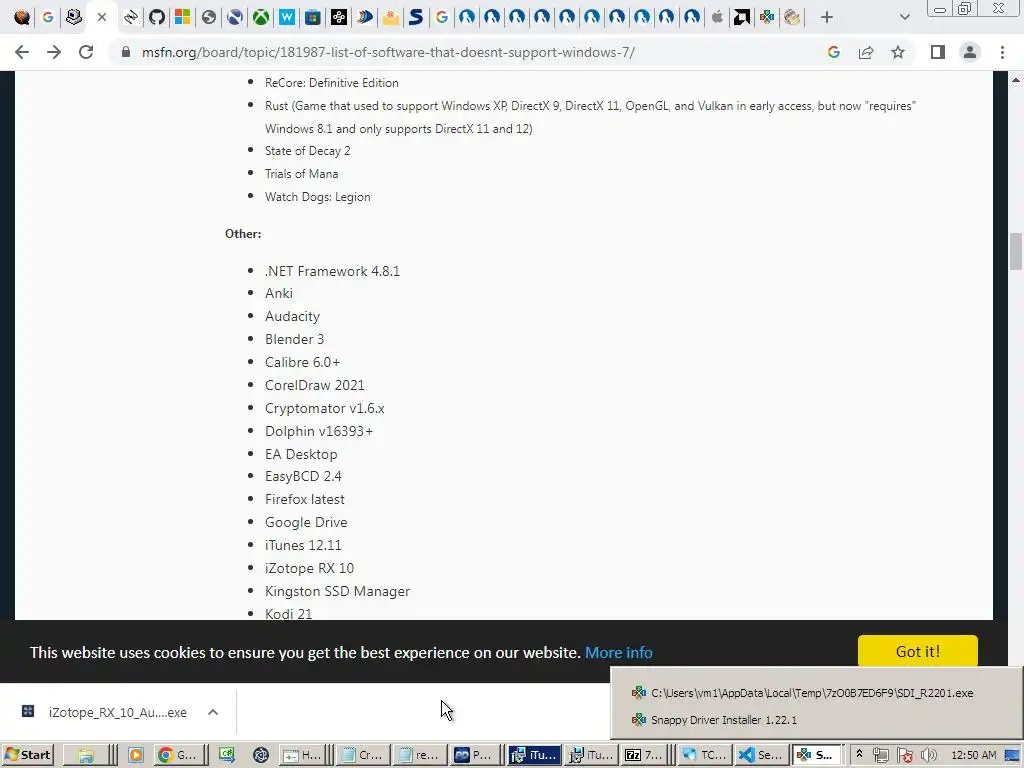
Task: Switch to highlighted iTunes installer taskbar button
Action: click(534, 755)
